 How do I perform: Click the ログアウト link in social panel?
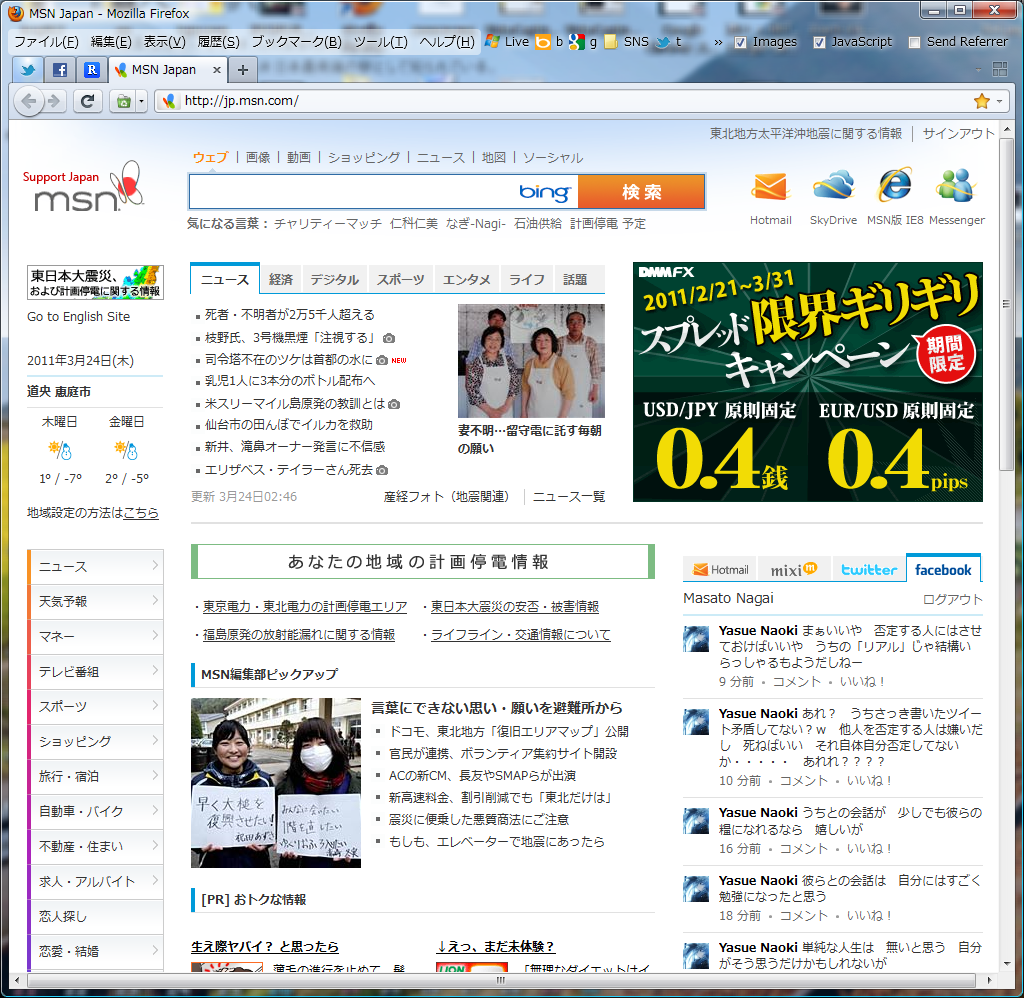click(x=952, y=600)
